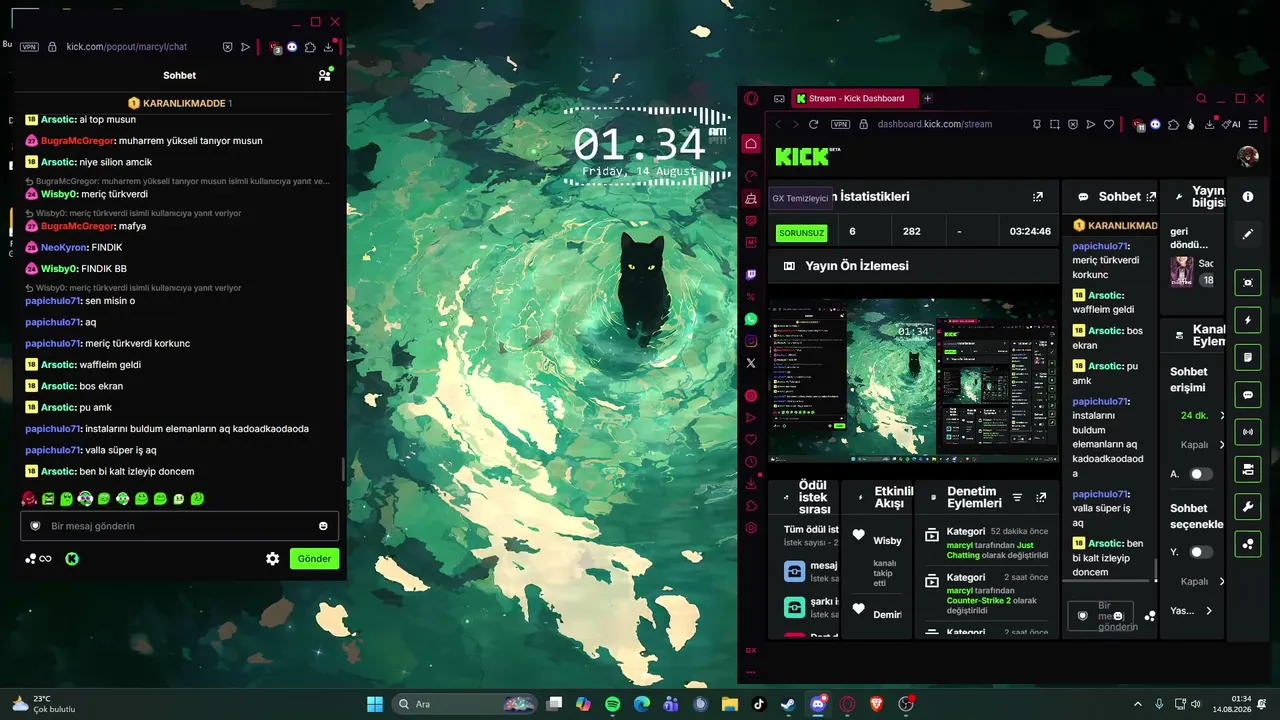Click the stream preview thumbnail in dashboard
This screenshot has width=1280, height=720.
click(913, 381)
